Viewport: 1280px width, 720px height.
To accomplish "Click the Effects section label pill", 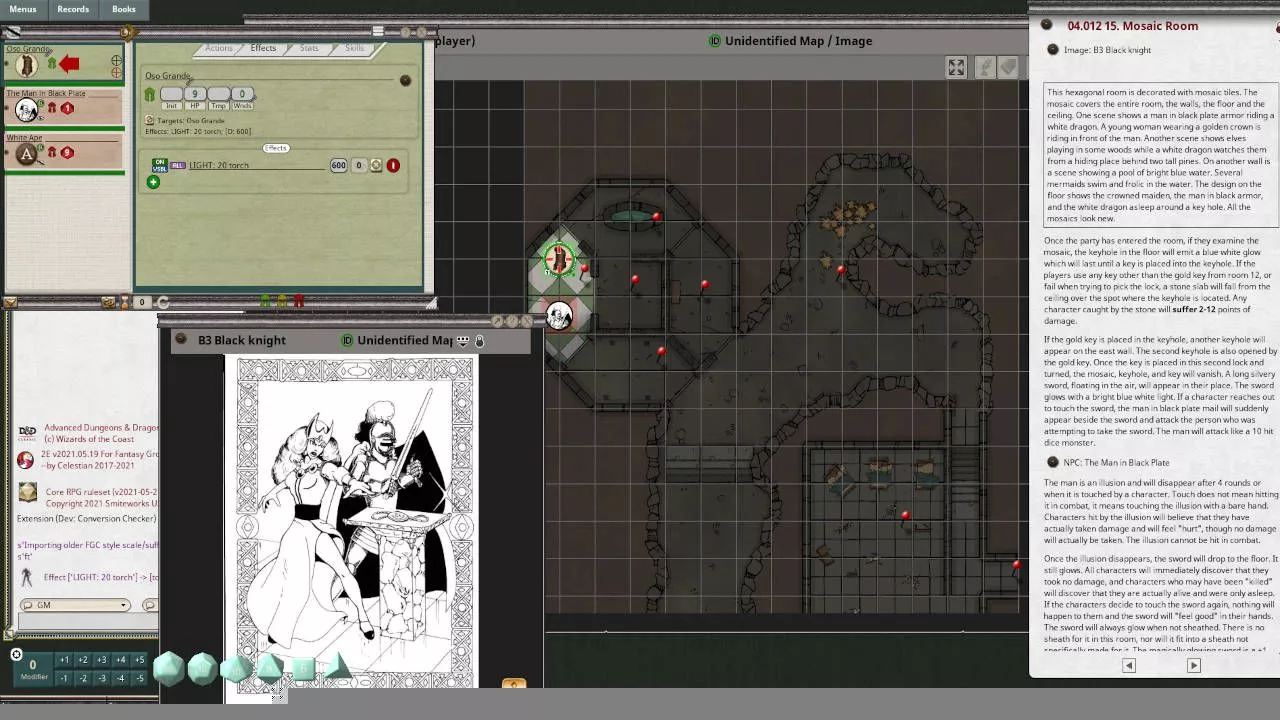I will [276, 148].
